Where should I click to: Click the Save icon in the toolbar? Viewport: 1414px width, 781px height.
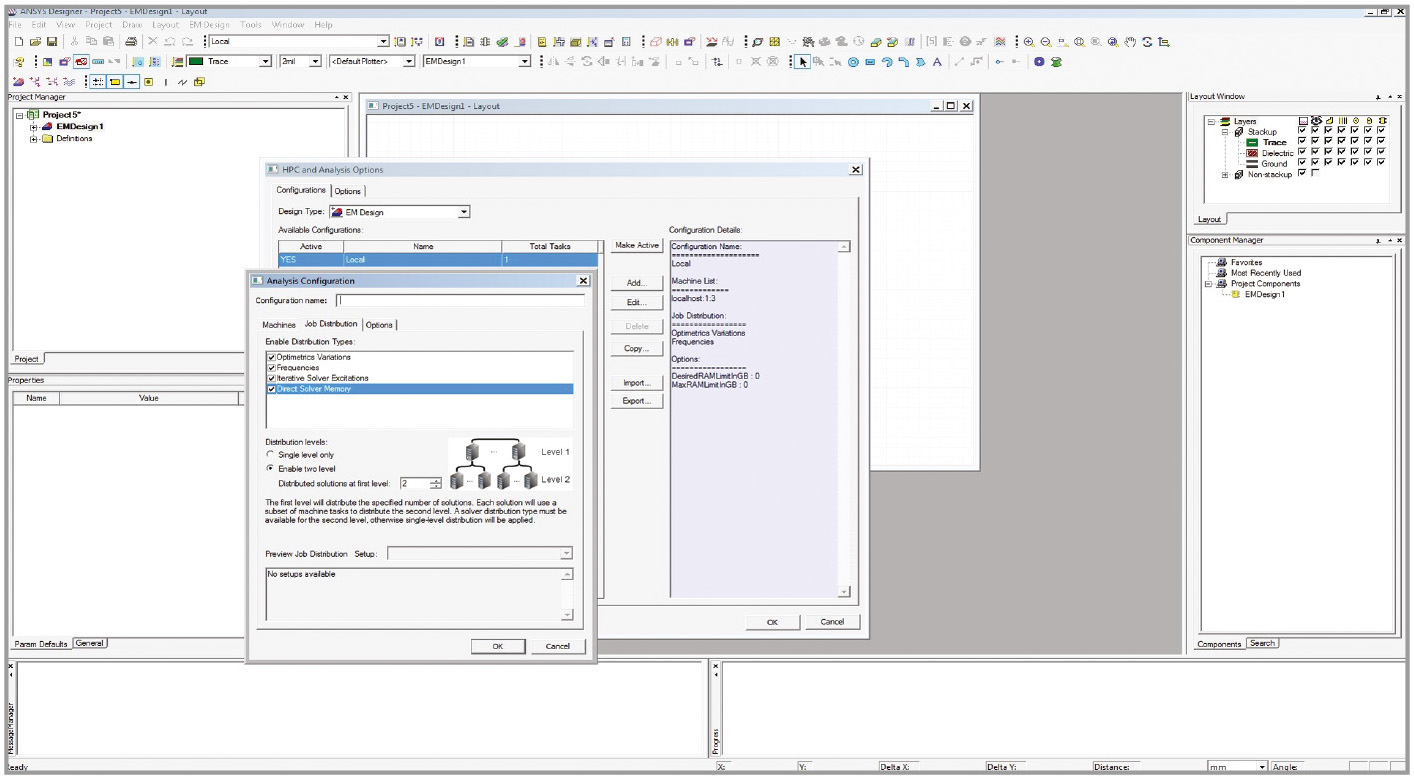click(51, 42)
